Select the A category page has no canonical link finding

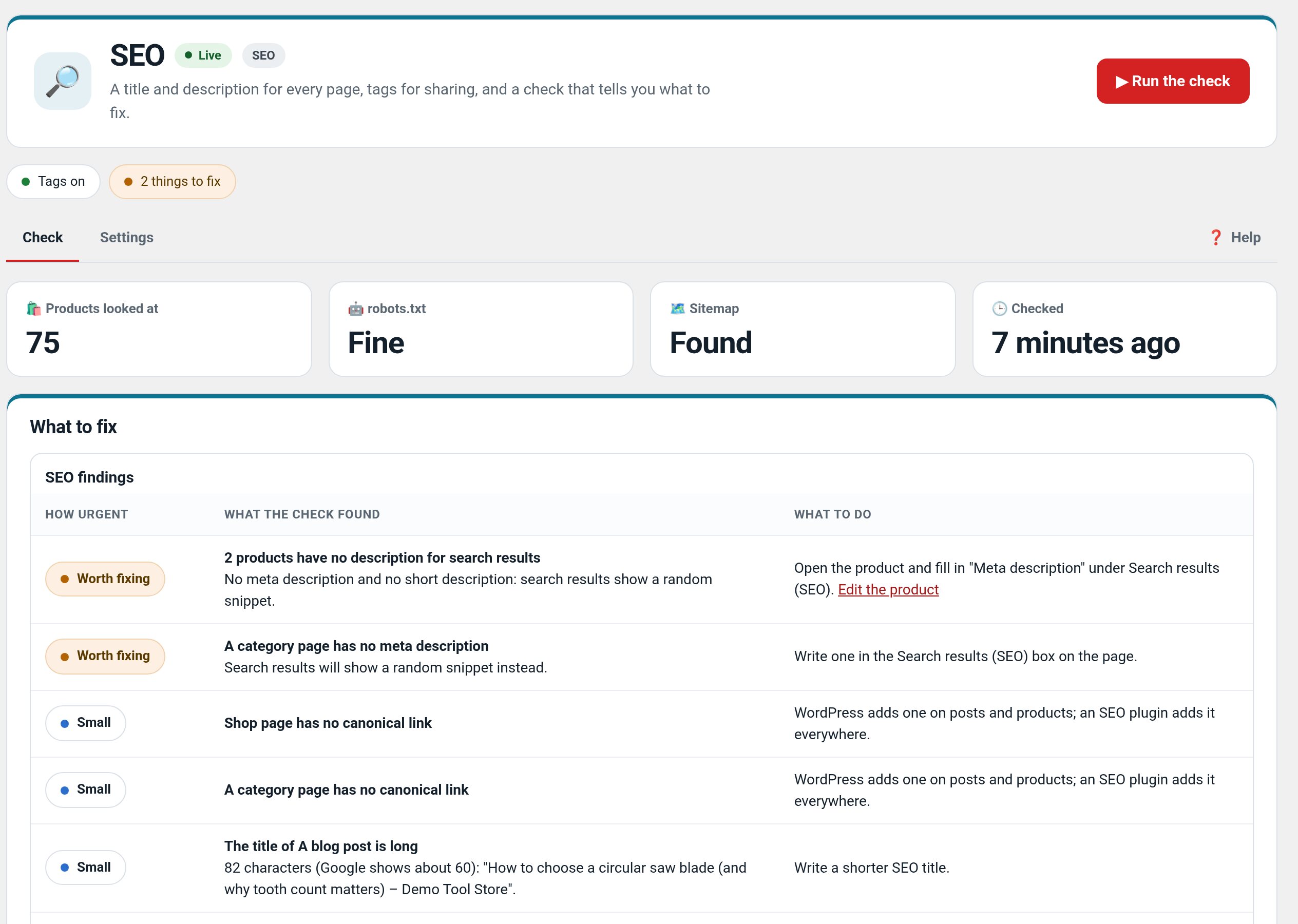pyautogui.click(x=346, y=790)
